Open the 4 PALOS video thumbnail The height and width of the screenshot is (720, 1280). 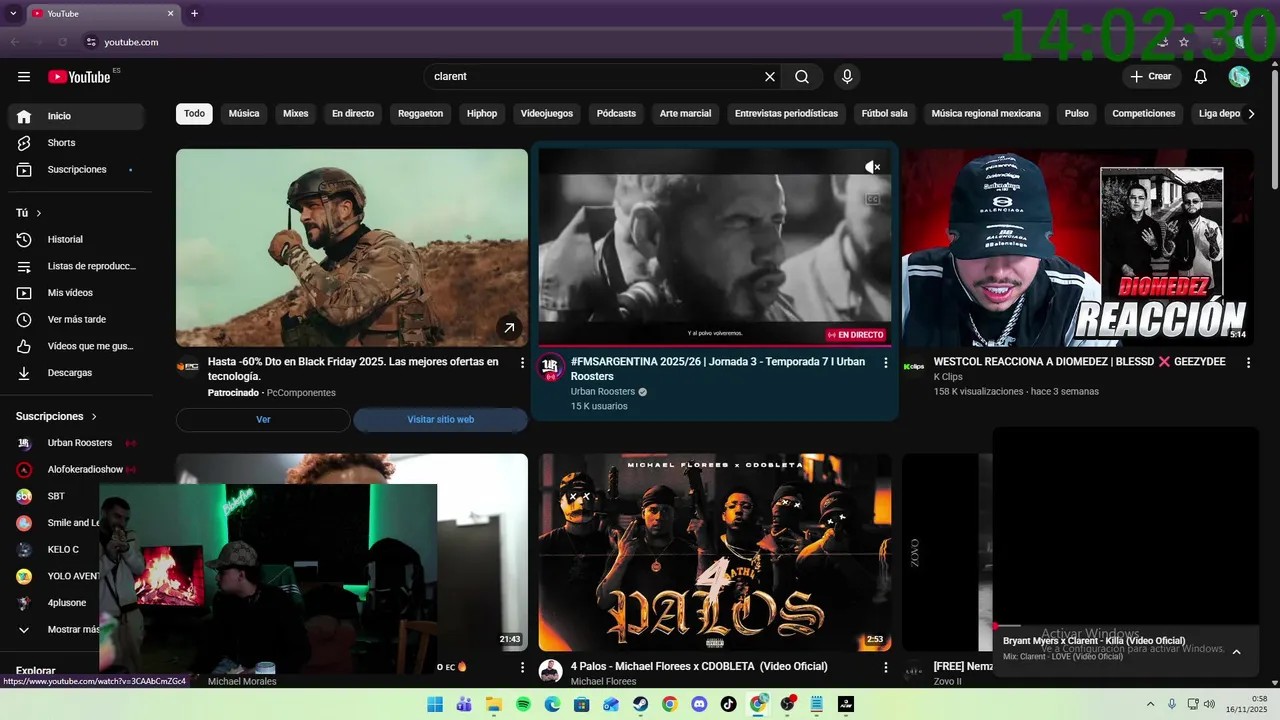(715, 553)
